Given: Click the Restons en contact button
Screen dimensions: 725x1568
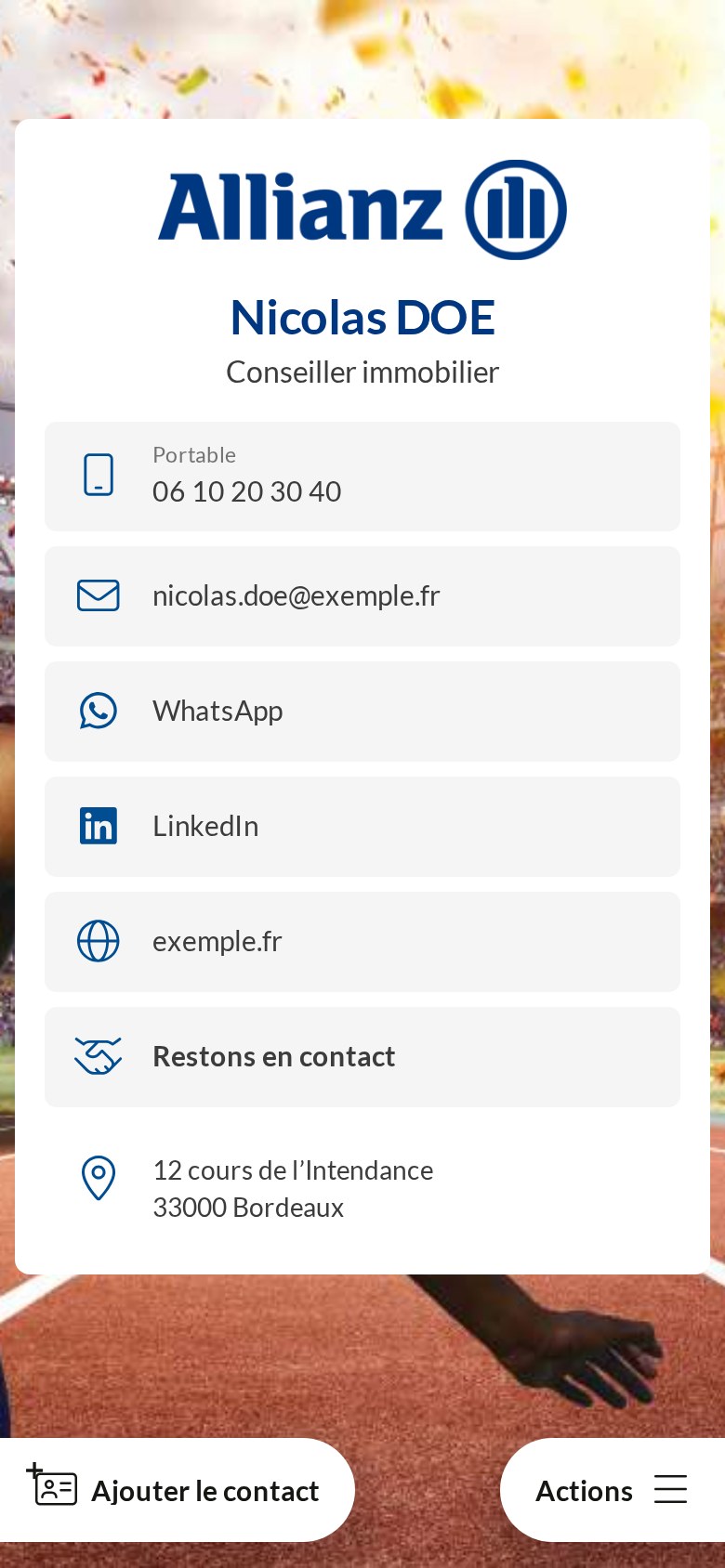Looking at the screenshot, I should [362, 1057].
